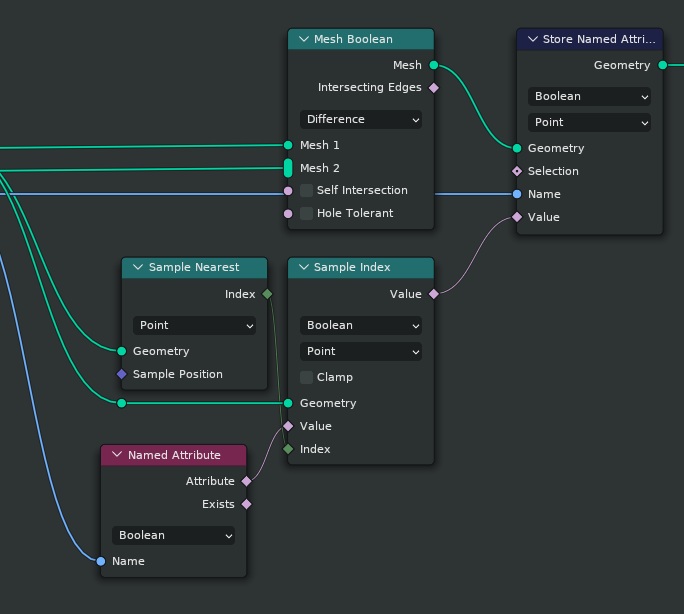Click the Exists output socket

[x=246, y=505]
